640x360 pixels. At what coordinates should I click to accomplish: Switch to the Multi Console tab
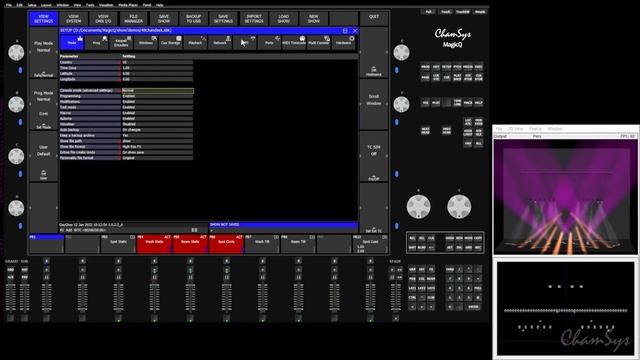[319, 42]
